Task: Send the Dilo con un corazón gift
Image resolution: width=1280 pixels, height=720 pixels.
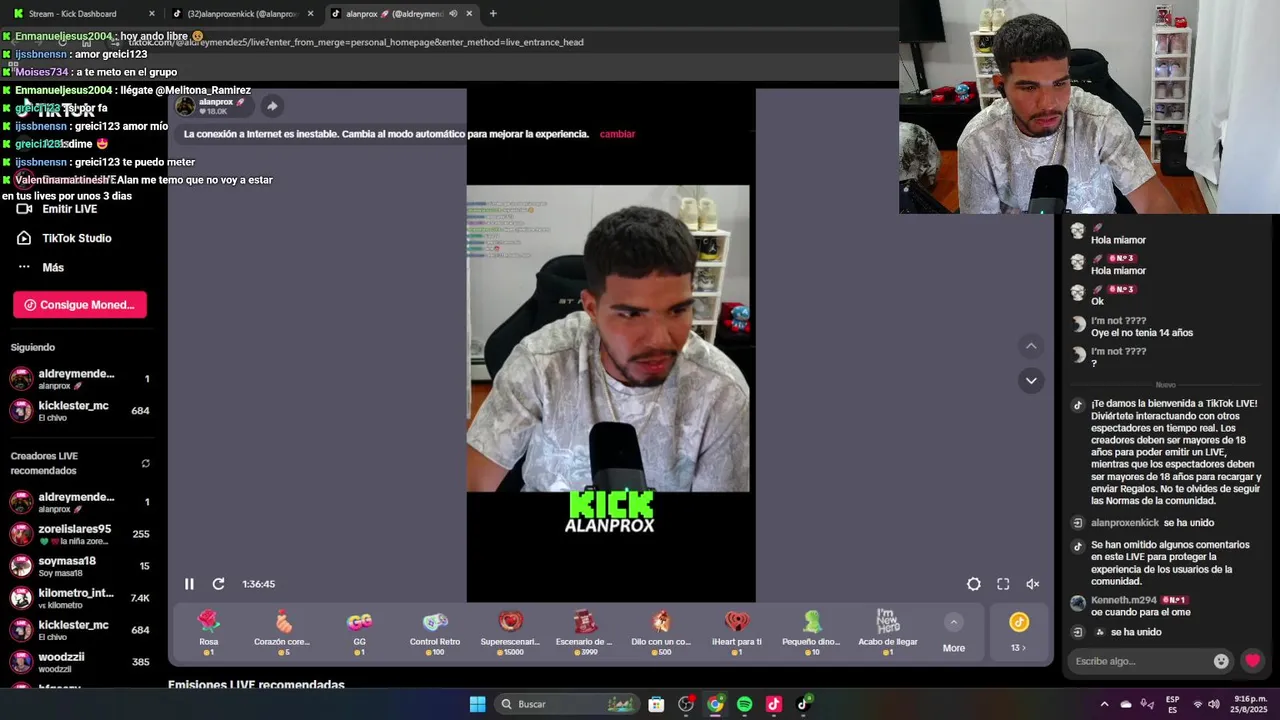Action: (661, 633)
